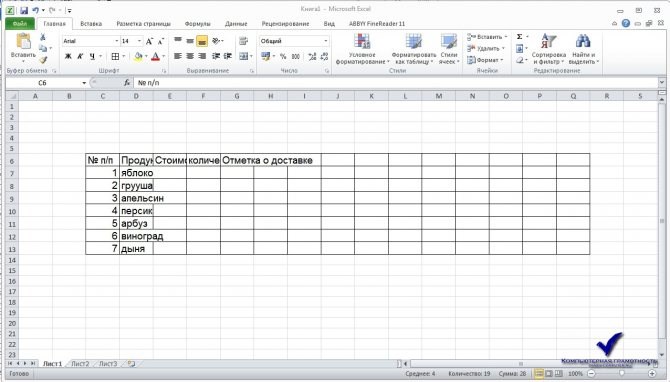Viewport: 670px width, 382px height.
Task: Increase indent in alignment group
Action: click(228, 56)
